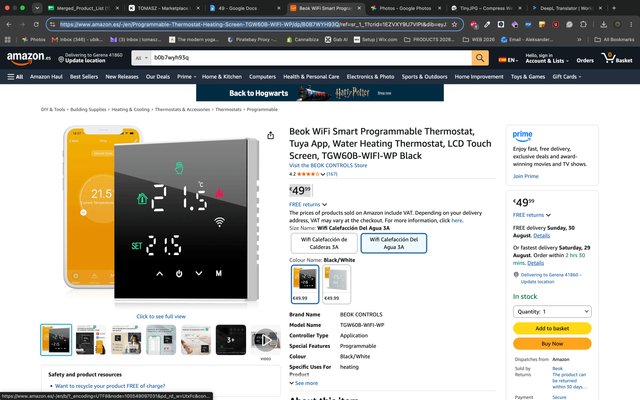The image size is (640, 400).
Task: Open the Setup Wix.com bookmark
Action: pos(376,40)
